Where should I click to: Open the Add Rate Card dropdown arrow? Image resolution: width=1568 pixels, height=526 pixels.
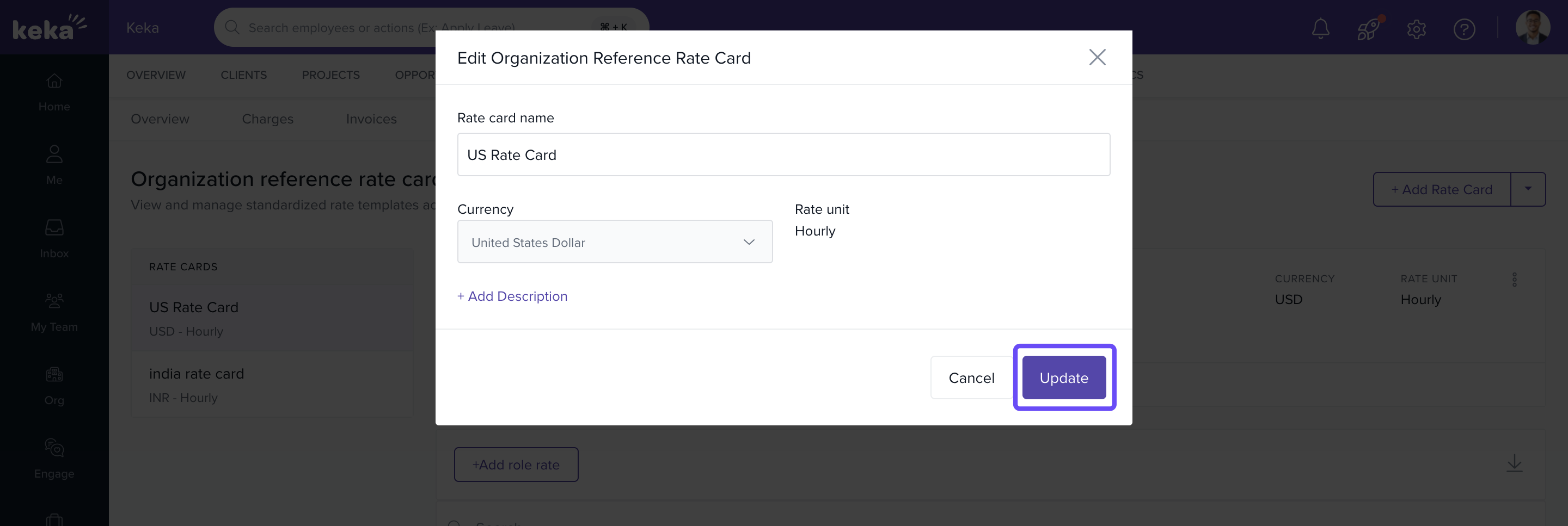pyautogui.click(x=1527, y=189)
